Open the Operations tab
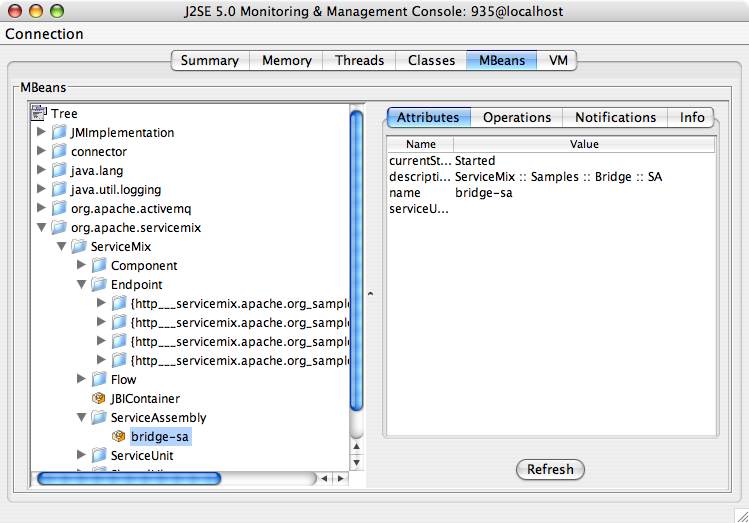 pyautogui.click(x=517, y=117)
